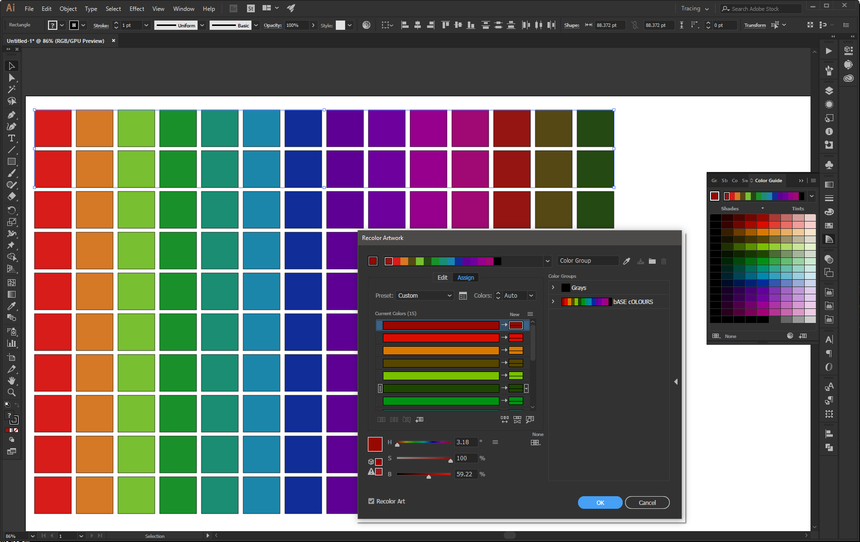The width and height of the screenshot is (860, 542).
Task: Toggle the Recolor Art checkbox
Action: coord(372,501)
